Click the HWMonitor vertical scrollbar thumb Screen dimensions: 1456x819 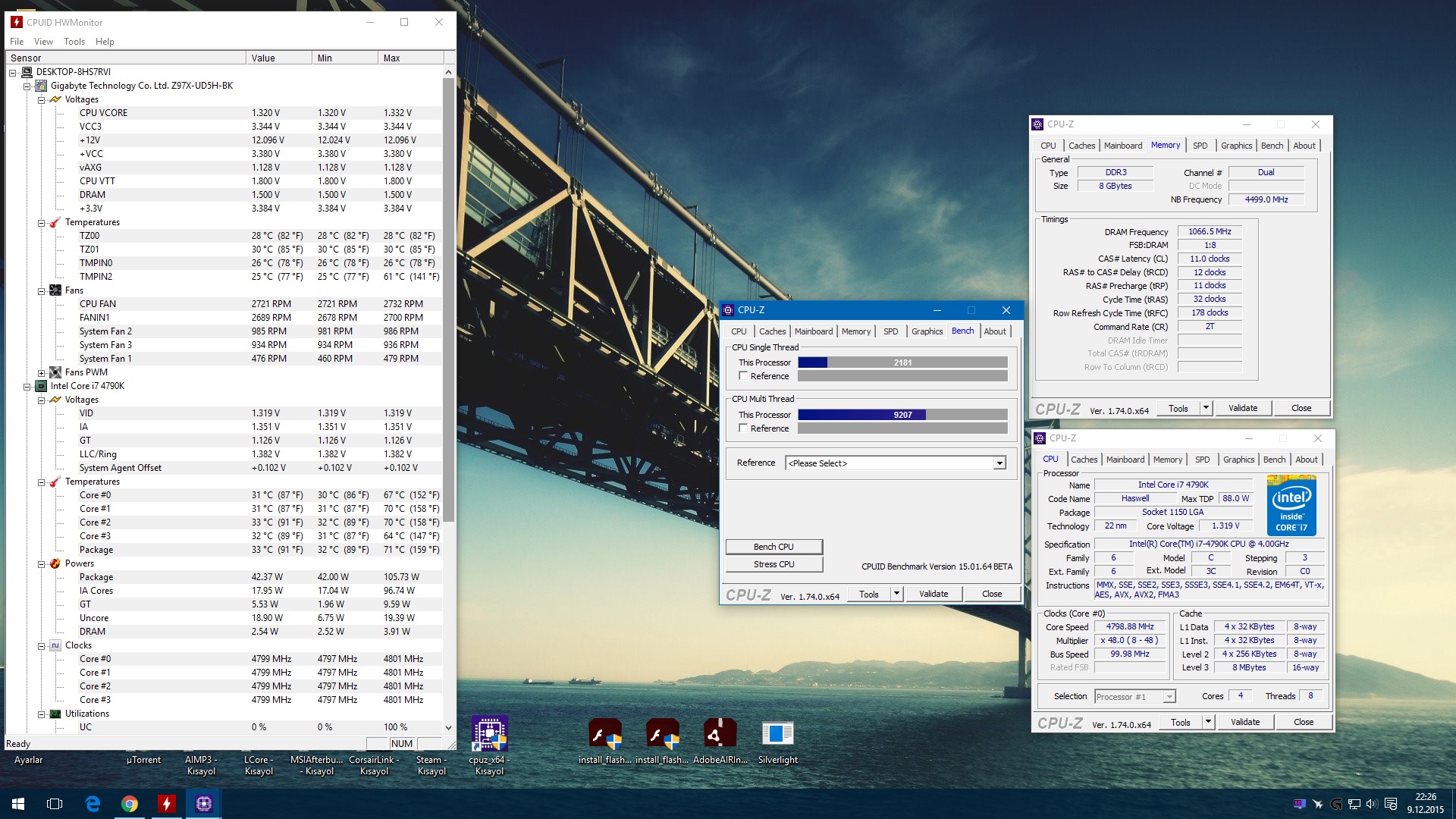(x=448, y=300)
